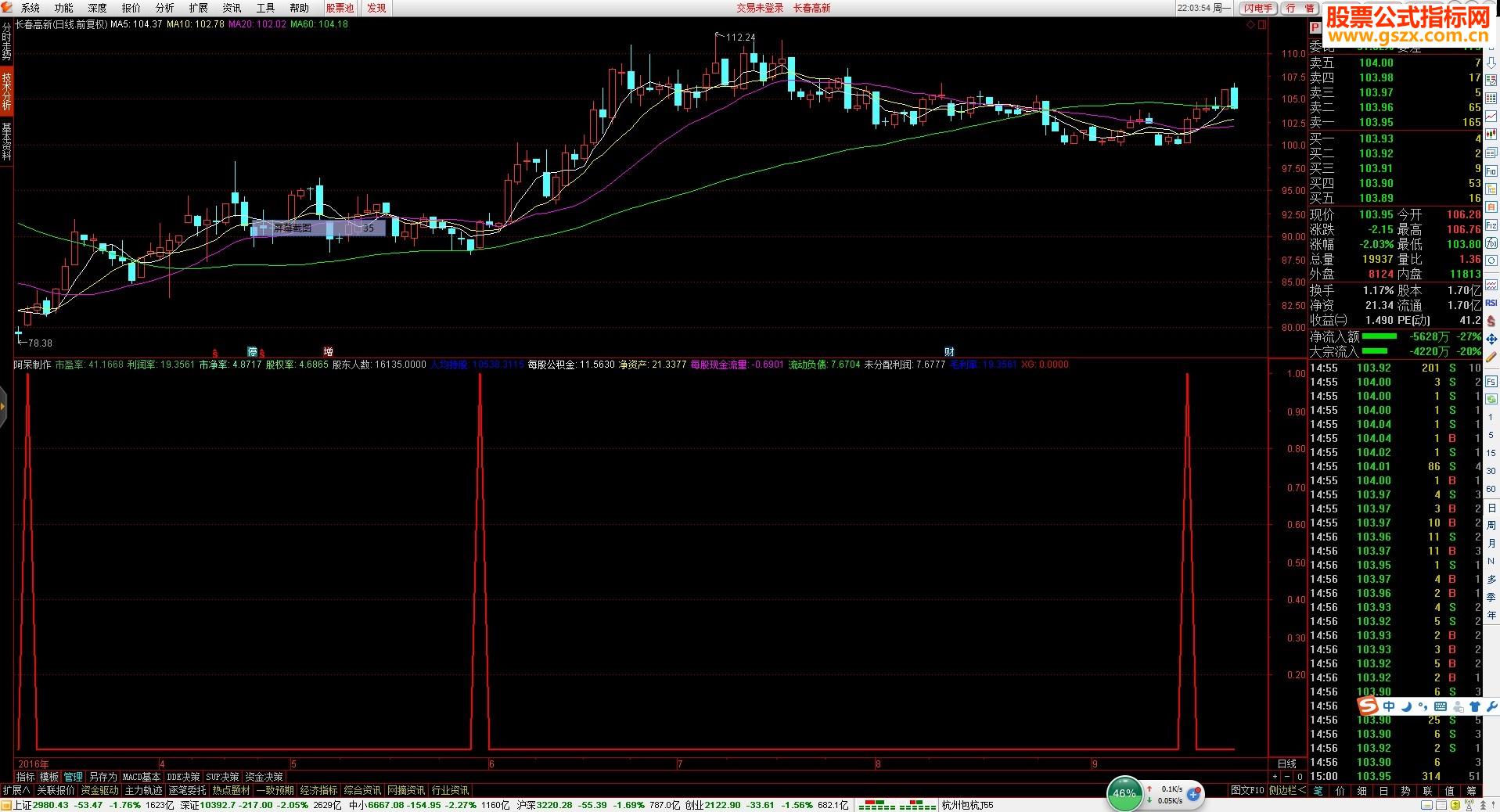Select the 周 weekly period button
Image resolution: width=1500 pixels, height=812 pixels.
1491,525
